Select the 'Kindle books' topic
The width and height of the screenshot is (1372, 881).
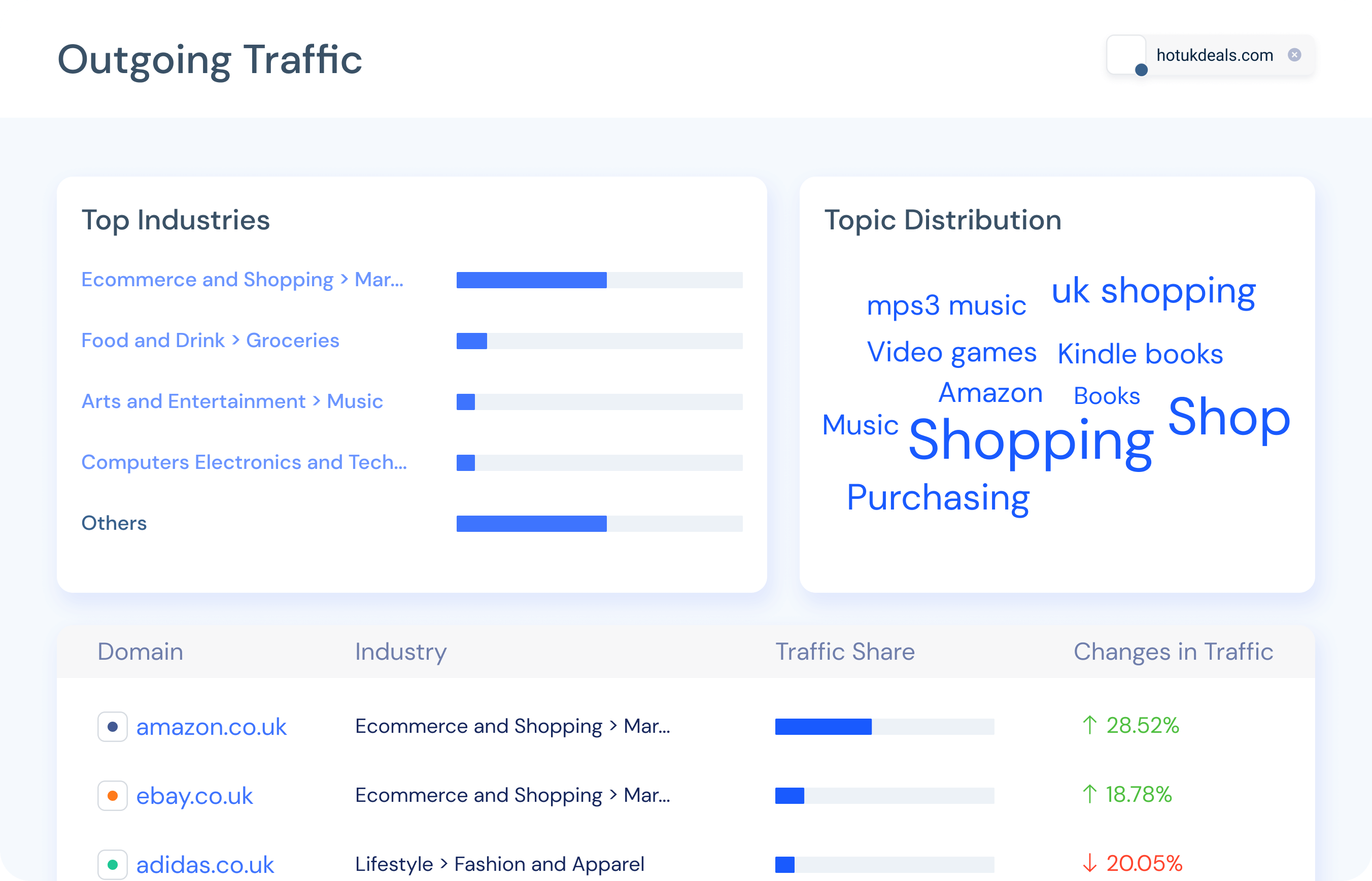[x=1141, y=354]
